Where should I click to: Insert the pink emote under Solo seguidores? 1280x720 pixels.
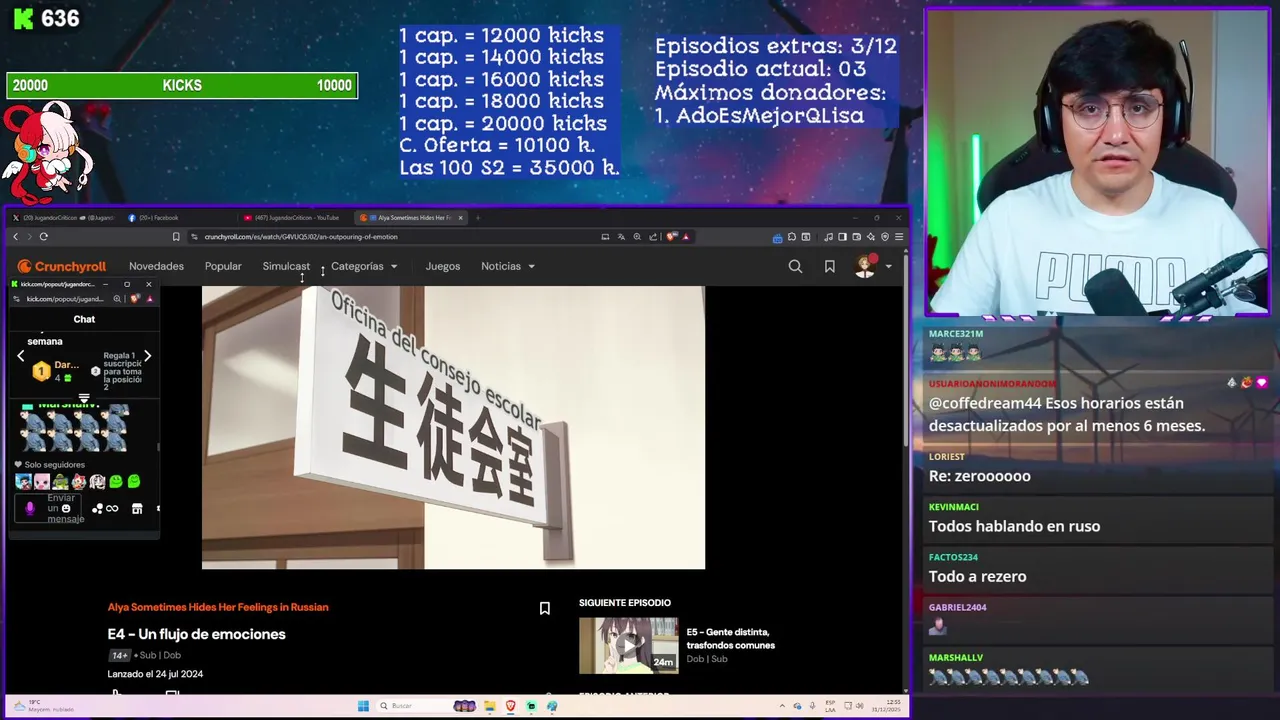(41, 481)
